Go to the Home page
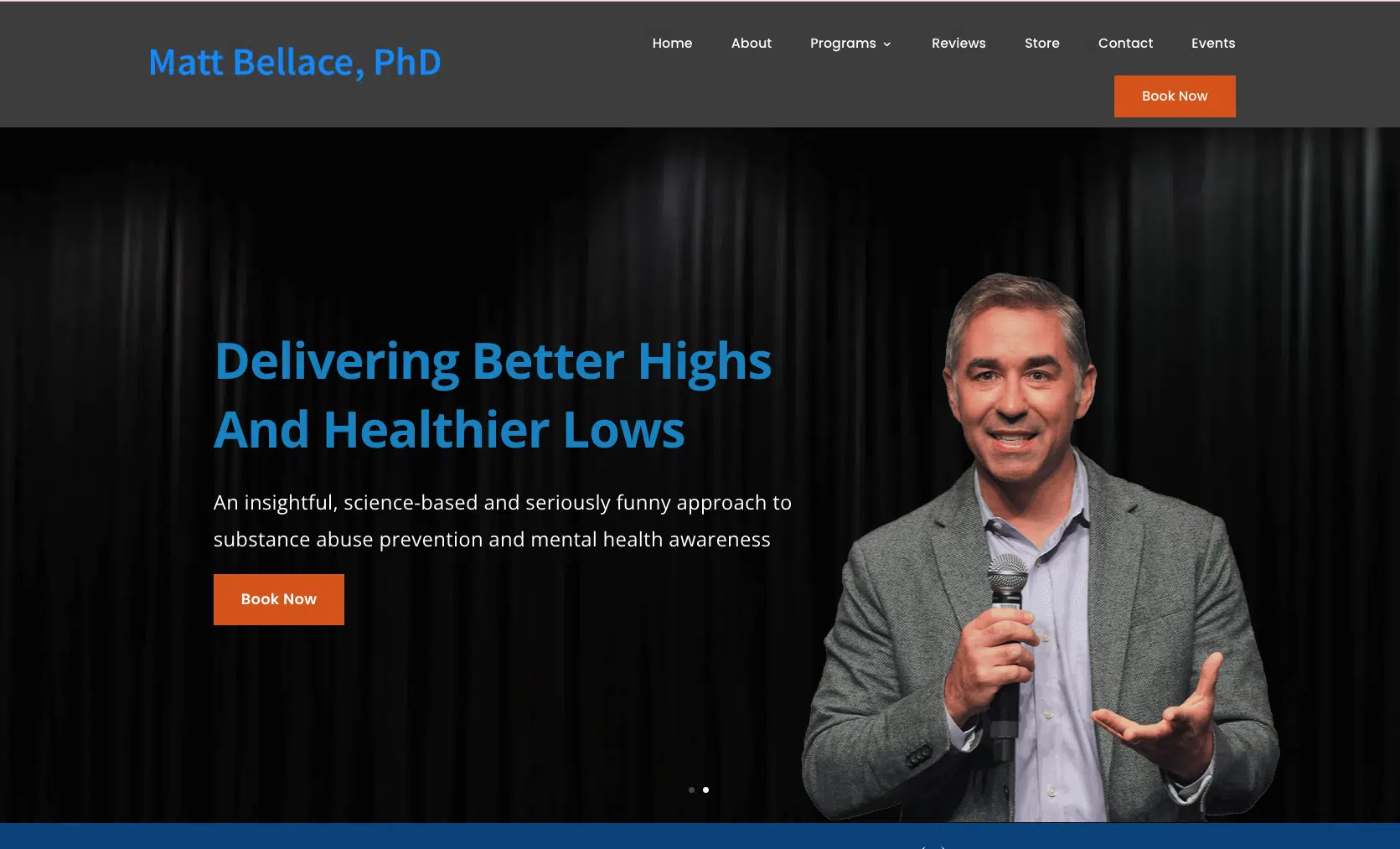Screen dimensions: 1400x849 (672, 43)
